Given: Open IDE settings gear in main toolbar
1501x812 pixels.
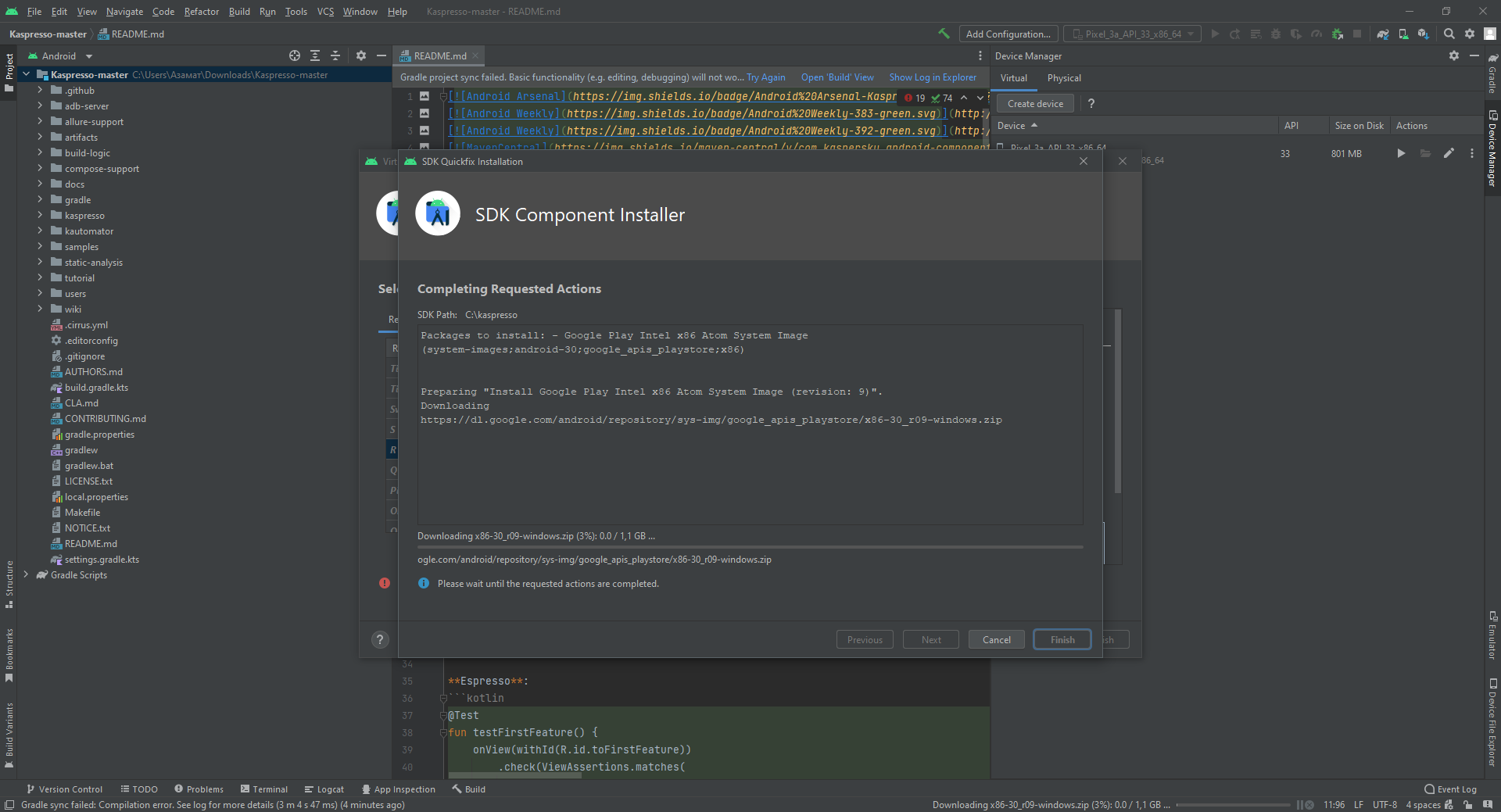Looking at the screenshot, I should (1470, 34).
